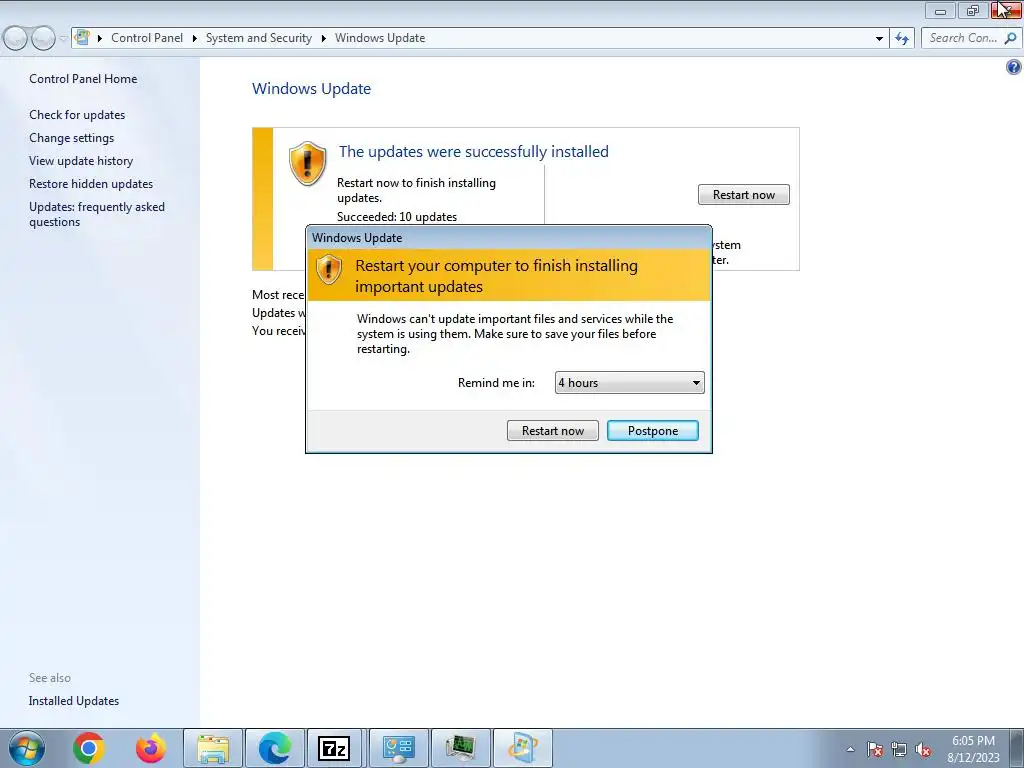
Task: Go back with the navigation arrow
Action: coord(15,38)
